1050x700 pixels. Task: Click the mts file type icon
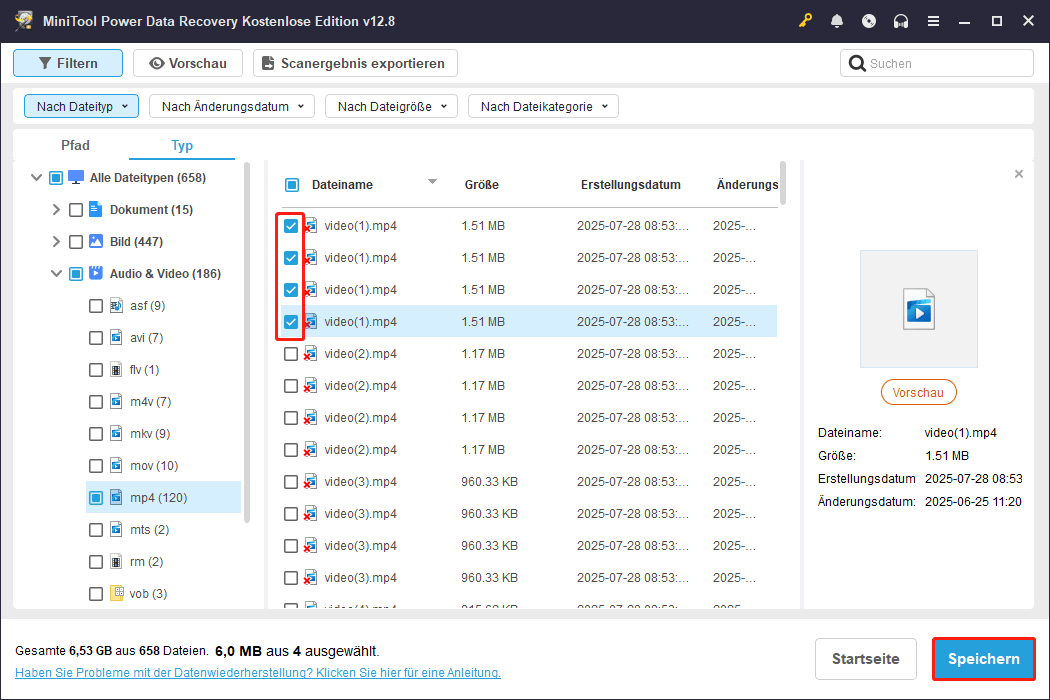coord(116,530)
